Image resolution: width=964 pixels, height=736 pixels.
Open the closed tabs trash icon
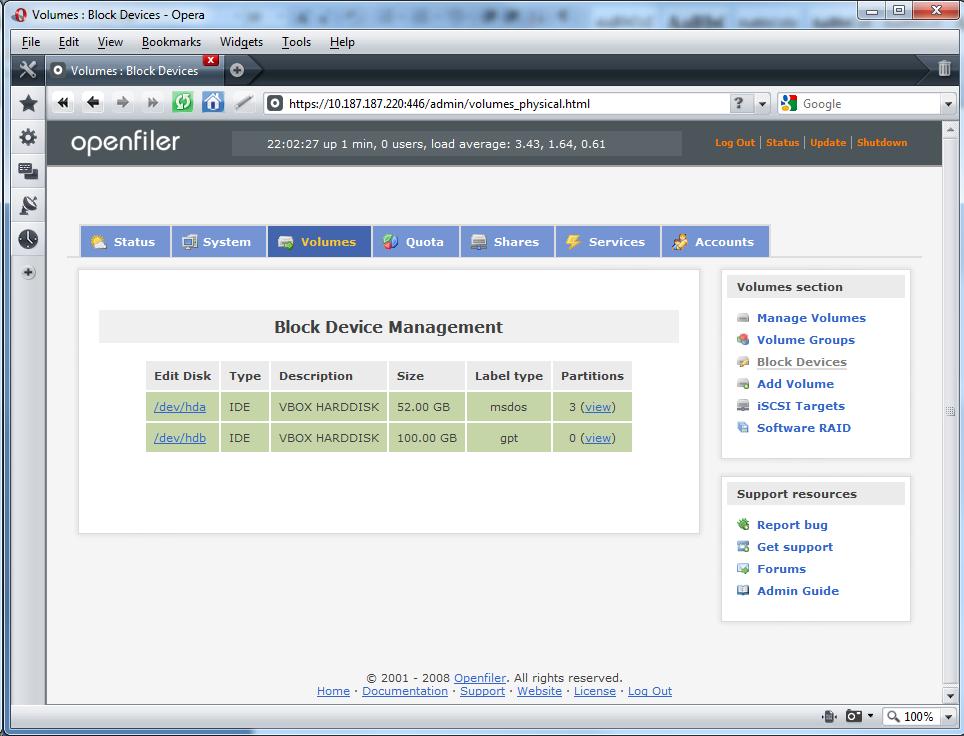click(944, 69)
